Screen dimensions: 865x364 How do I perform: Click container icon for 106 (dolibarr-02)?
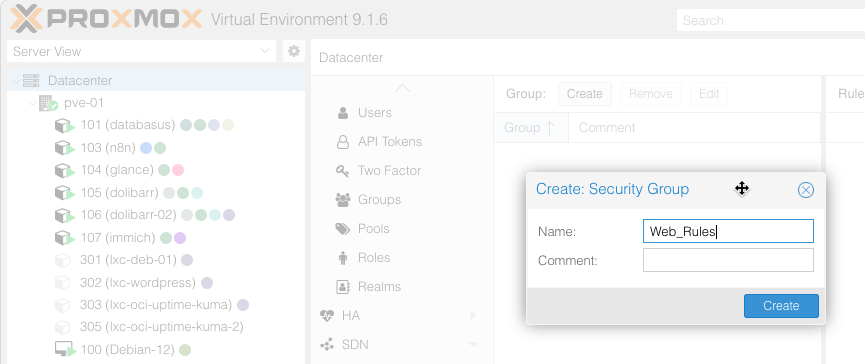65,215
